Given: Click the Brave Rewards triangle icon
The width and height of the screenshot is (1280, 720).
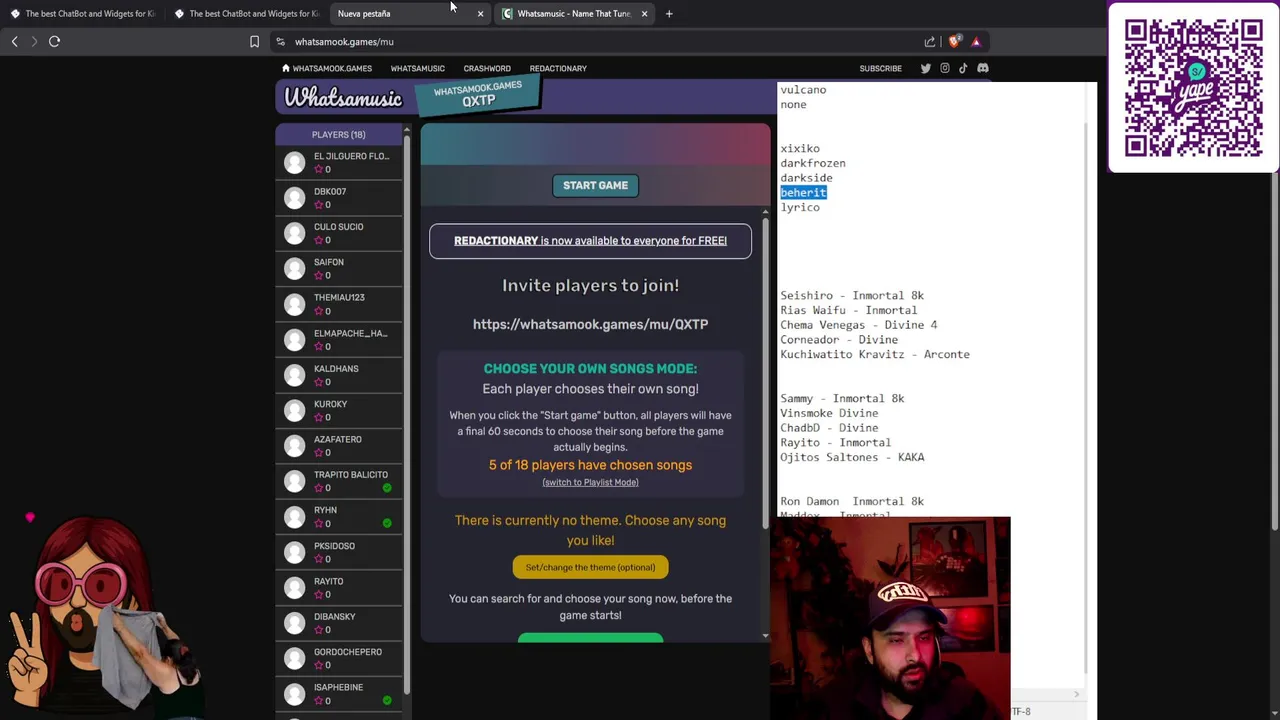Looking at the screenshot, I should [x=976, y=42].
